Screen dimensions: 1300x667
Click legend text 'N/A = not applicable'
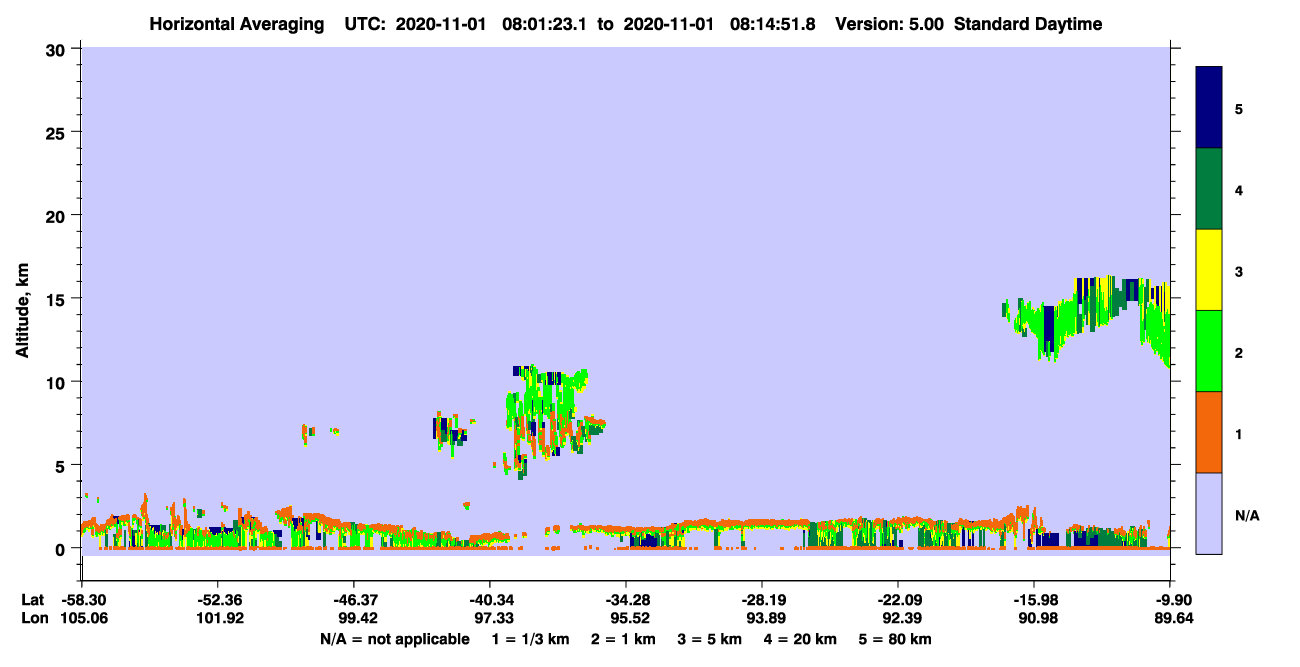(394, 640)
